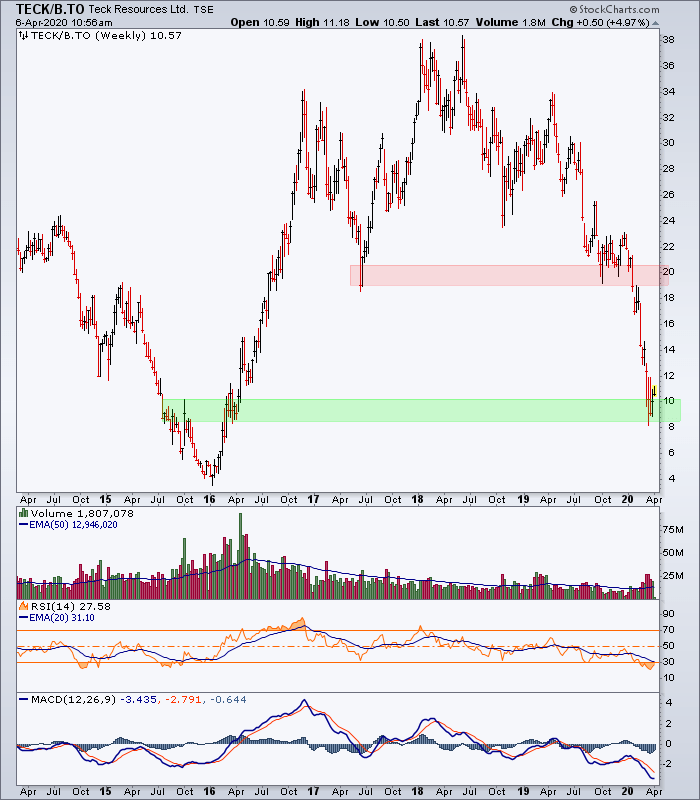Select the red resistance zone near 20
The height and width of the screenshot is (800, 700).
point(509,275)
